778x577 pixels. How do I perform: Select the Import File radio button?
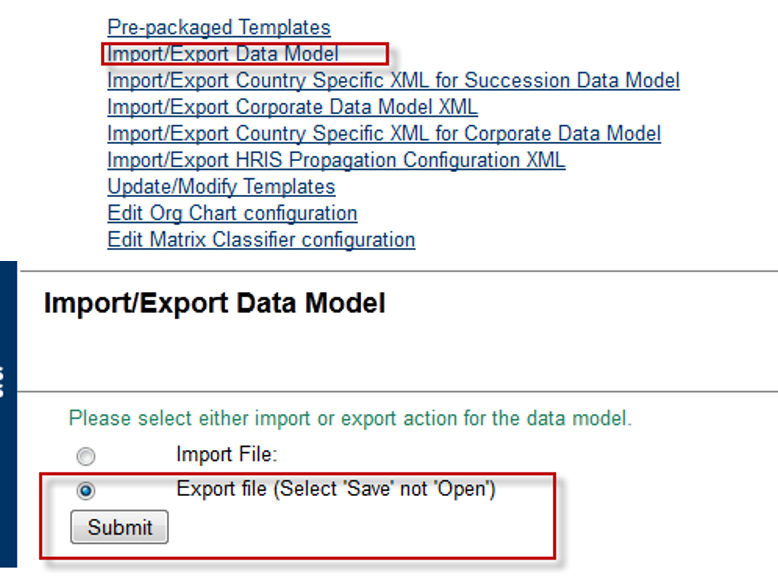coord(86,456)
